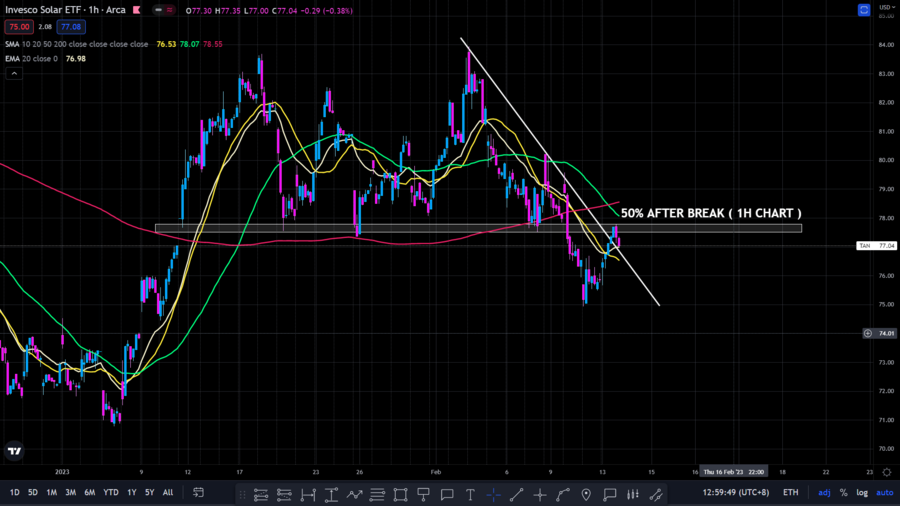The image size is (900, 506).
Task: Select the Fib Retracement drawing tool
Action: click(261, 495)
